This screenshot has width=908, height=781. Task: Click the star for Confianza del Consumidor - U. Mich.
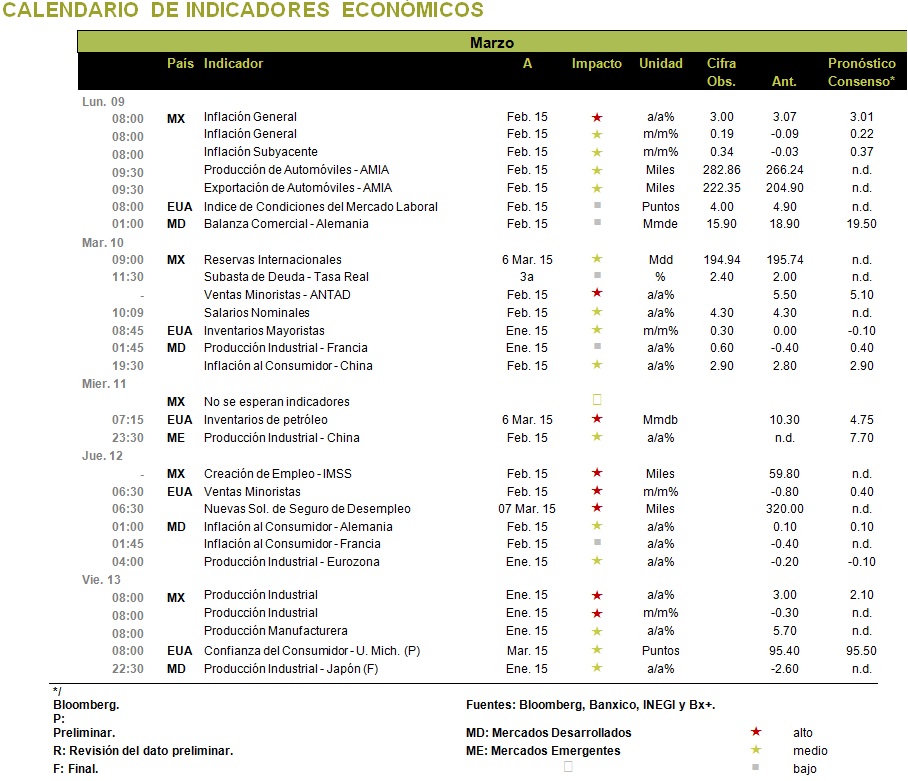597,650
